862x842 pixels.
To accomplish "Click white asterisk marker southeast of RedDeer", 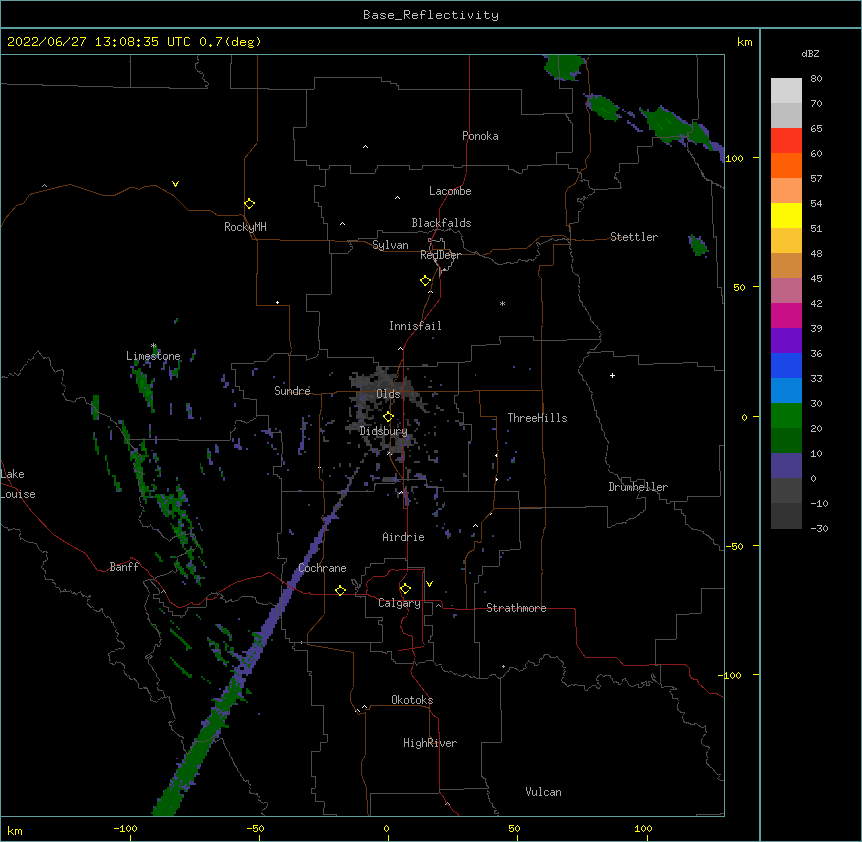I will 502,303.
